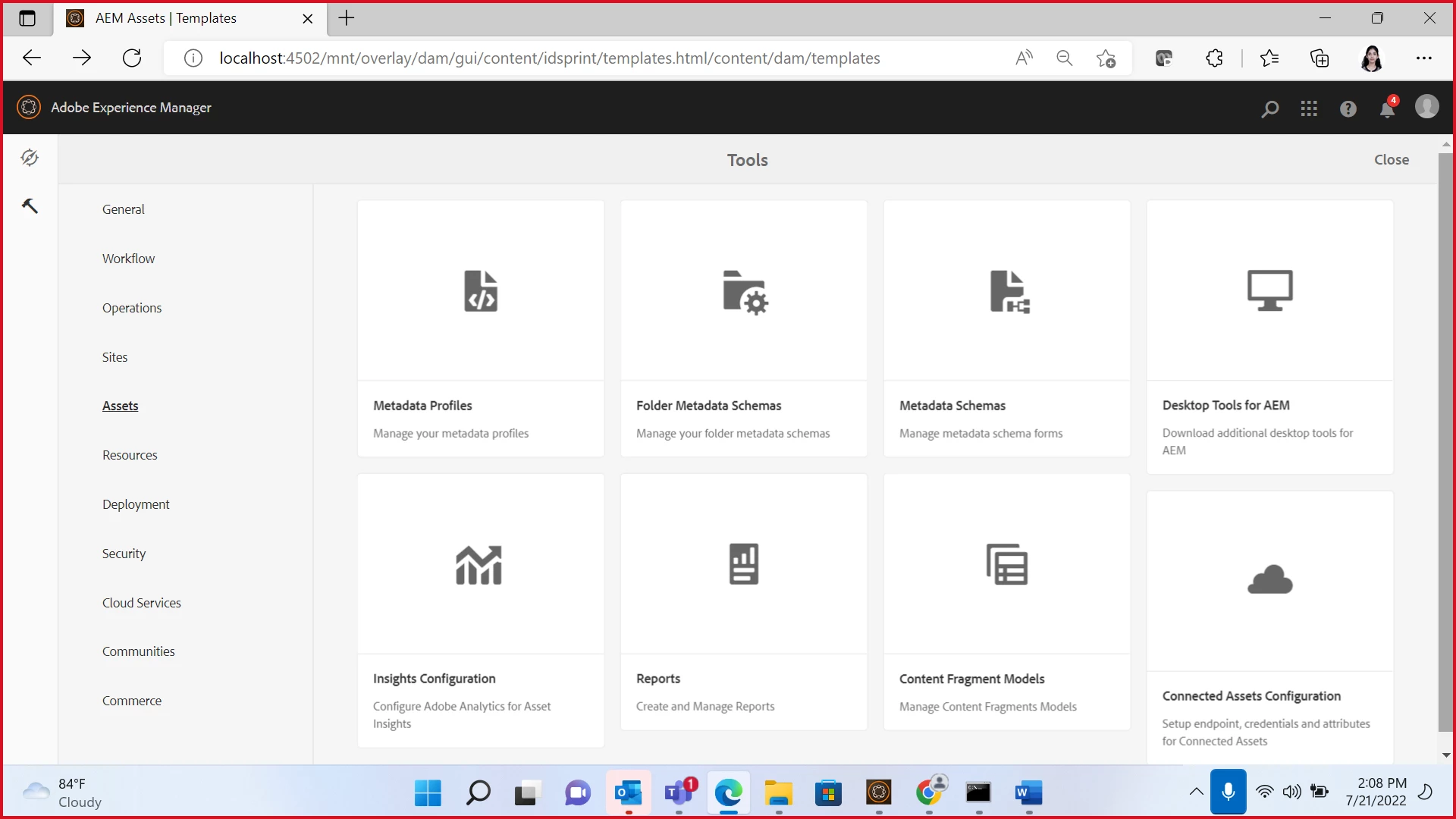This screenshot has width=1456, height=819.
Task: Click the Content Fragment Models title
Action: click(x=971, y=679)
